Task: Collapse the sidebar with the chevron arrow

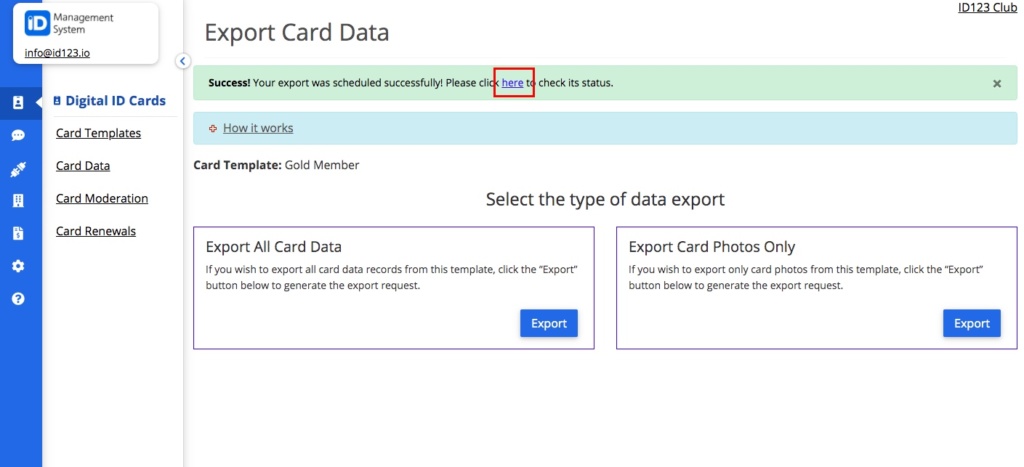Action: point(183,61)
